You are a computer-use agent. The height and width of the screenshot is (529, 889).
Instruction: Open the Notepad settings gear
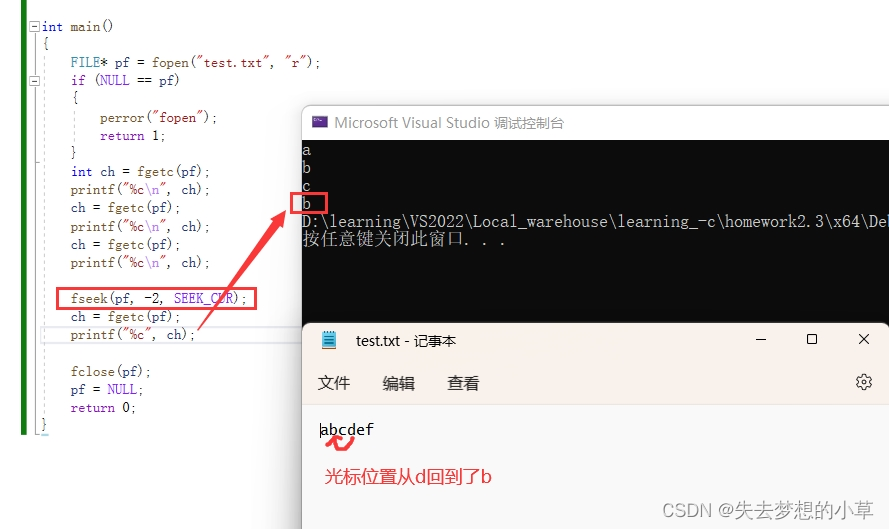point(863,382)
